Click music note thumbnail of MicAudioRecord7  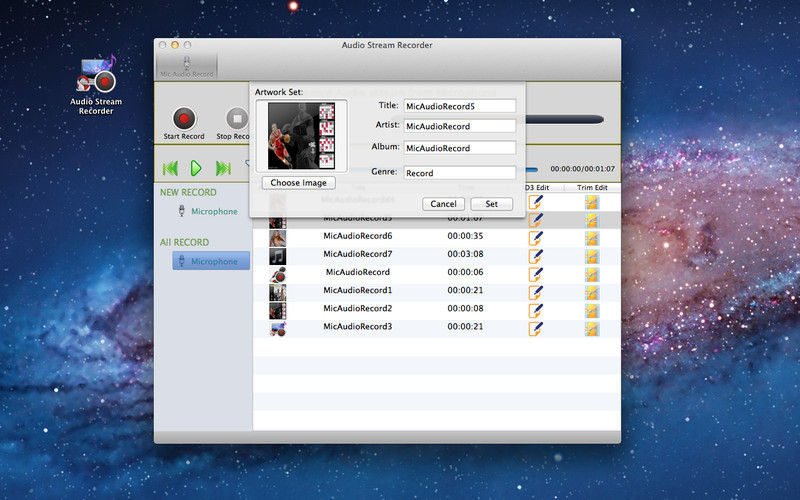[x=278, y=256]
